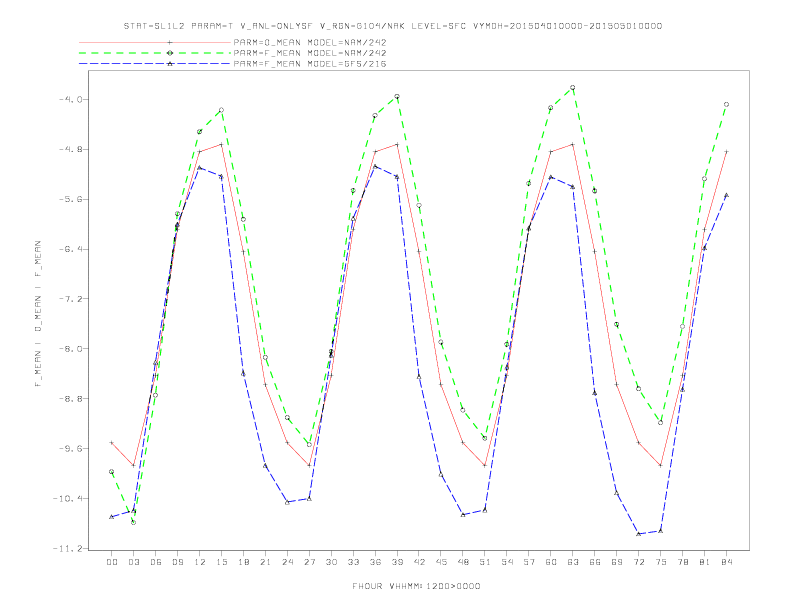Click the x-axis hour label 33
The width and height of the screenshot is (792, 612).
tap(353, 562)
